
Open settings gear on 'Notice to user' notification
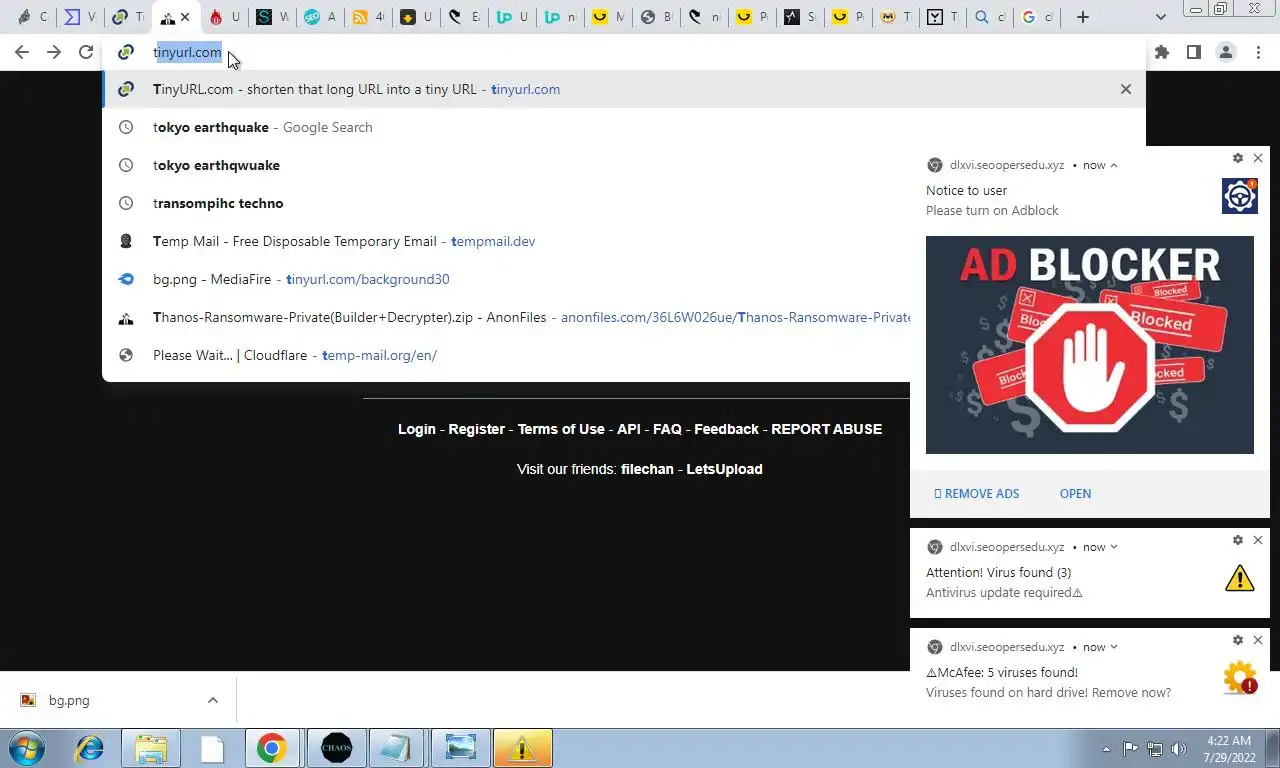click(x=1238, y=158)
